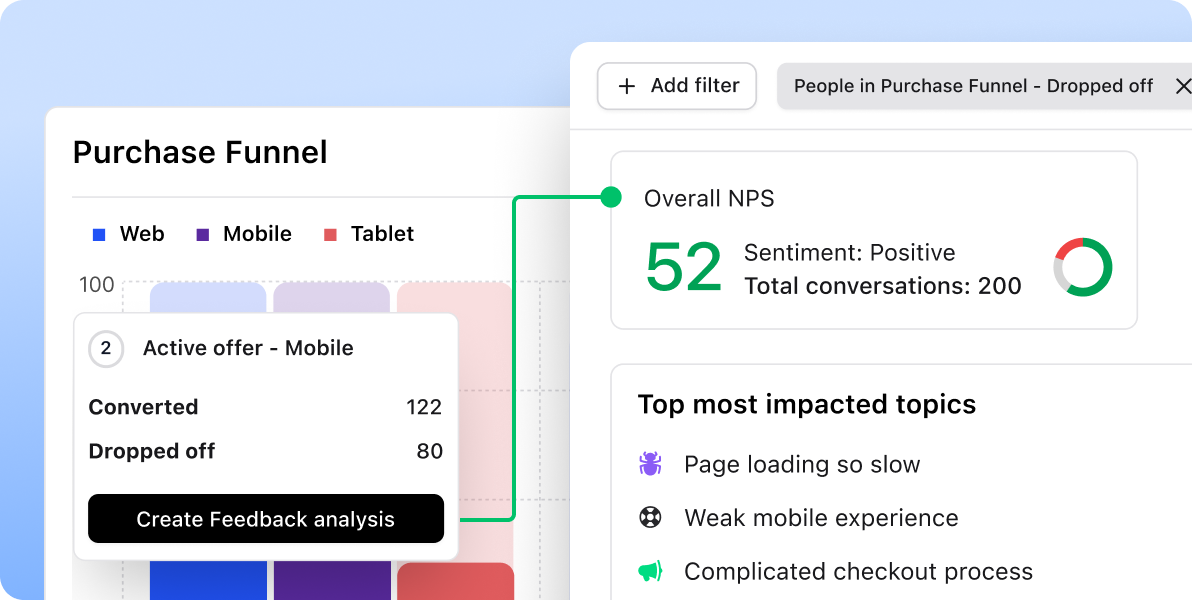
Task: Open the Weak mobile experience topic
Action: tap(821, 518)
